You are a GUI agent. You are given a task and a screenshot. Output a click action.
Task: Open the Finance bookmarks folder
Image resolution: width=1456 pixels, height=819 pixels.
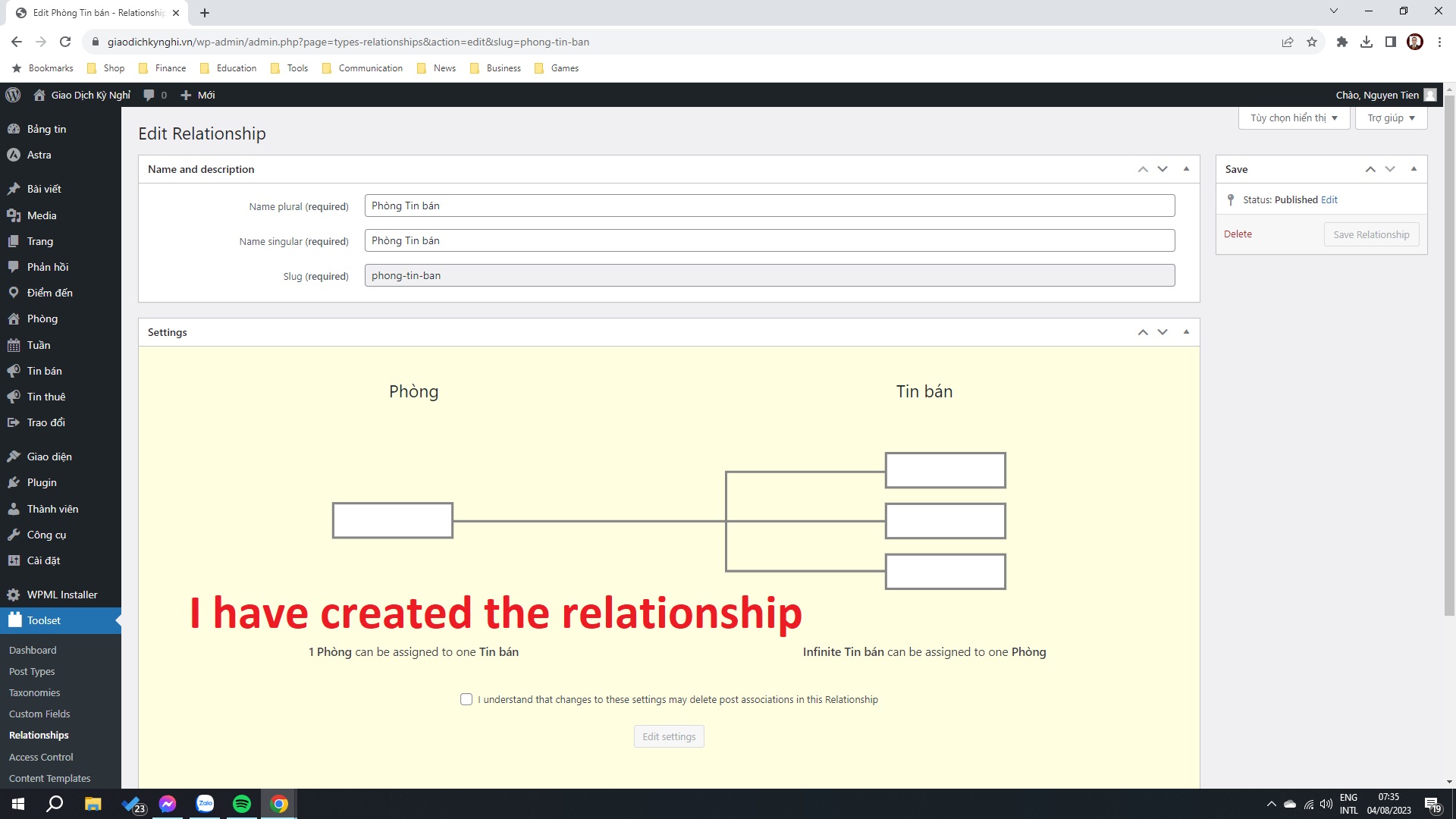(162, 68)
